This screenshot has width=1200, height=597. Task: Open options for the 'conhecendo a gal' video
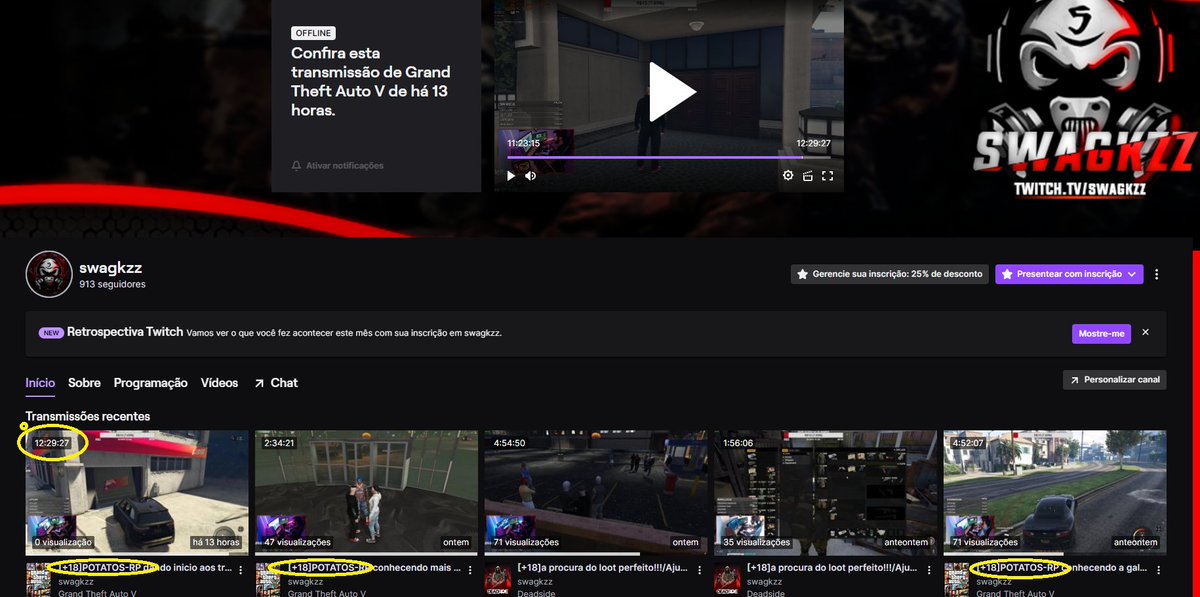pyautogui.click(x=1159, y=568)
